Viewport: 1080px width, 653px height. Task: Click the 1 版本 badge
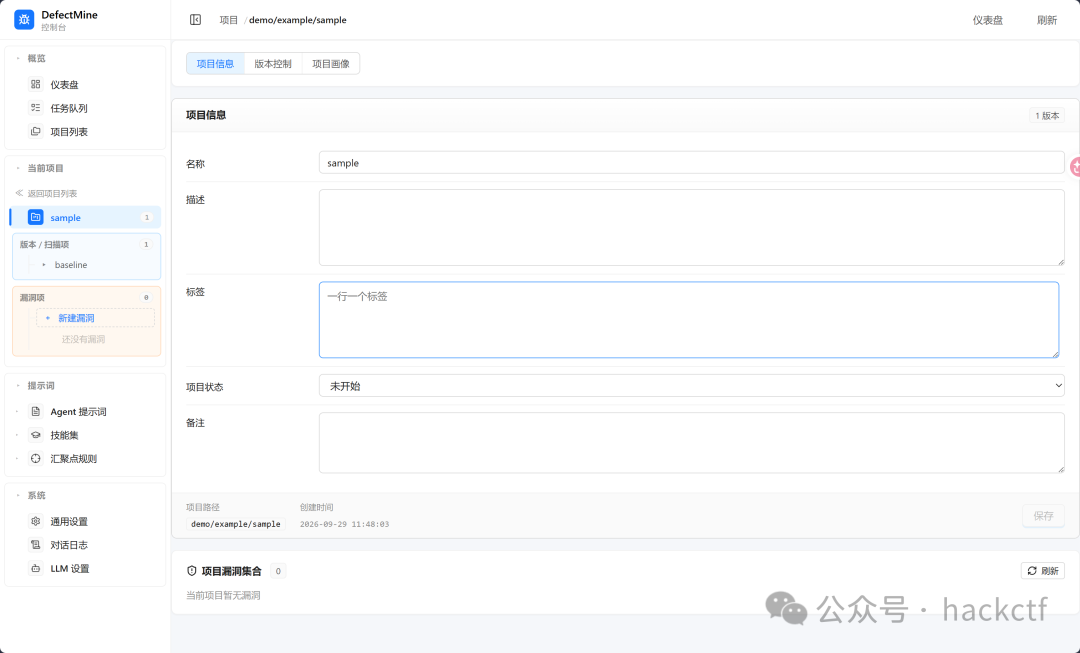coord(1047,115)
